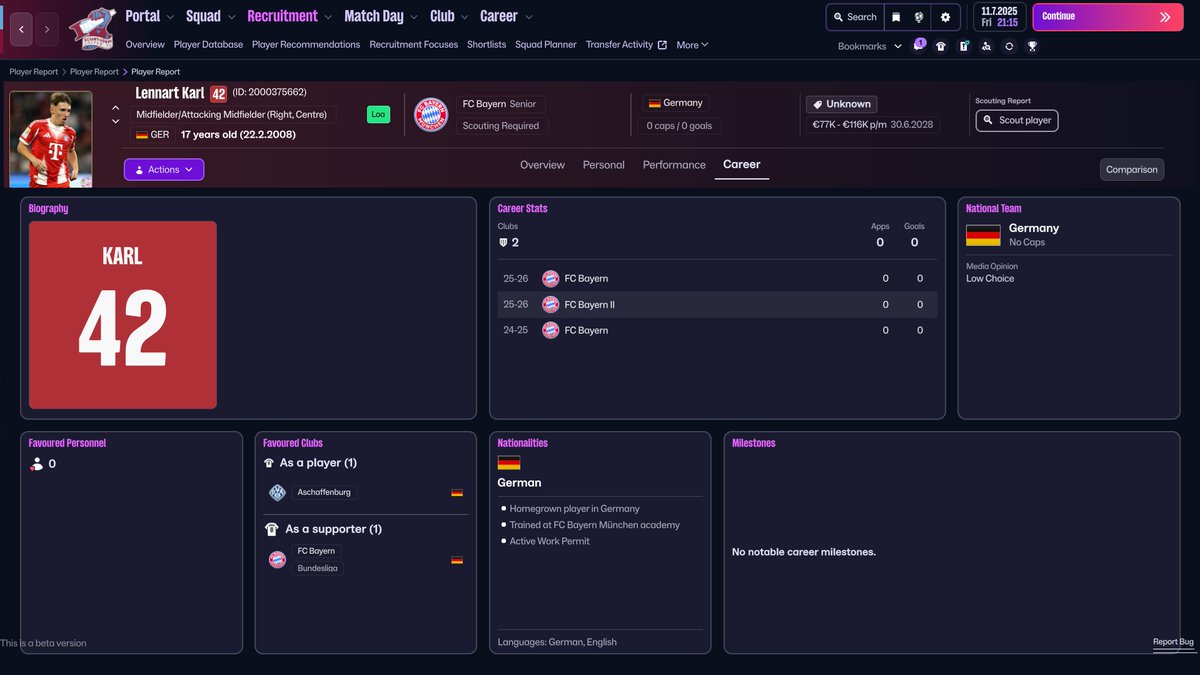Open the Portal dropdown menu

click(150, 16)
